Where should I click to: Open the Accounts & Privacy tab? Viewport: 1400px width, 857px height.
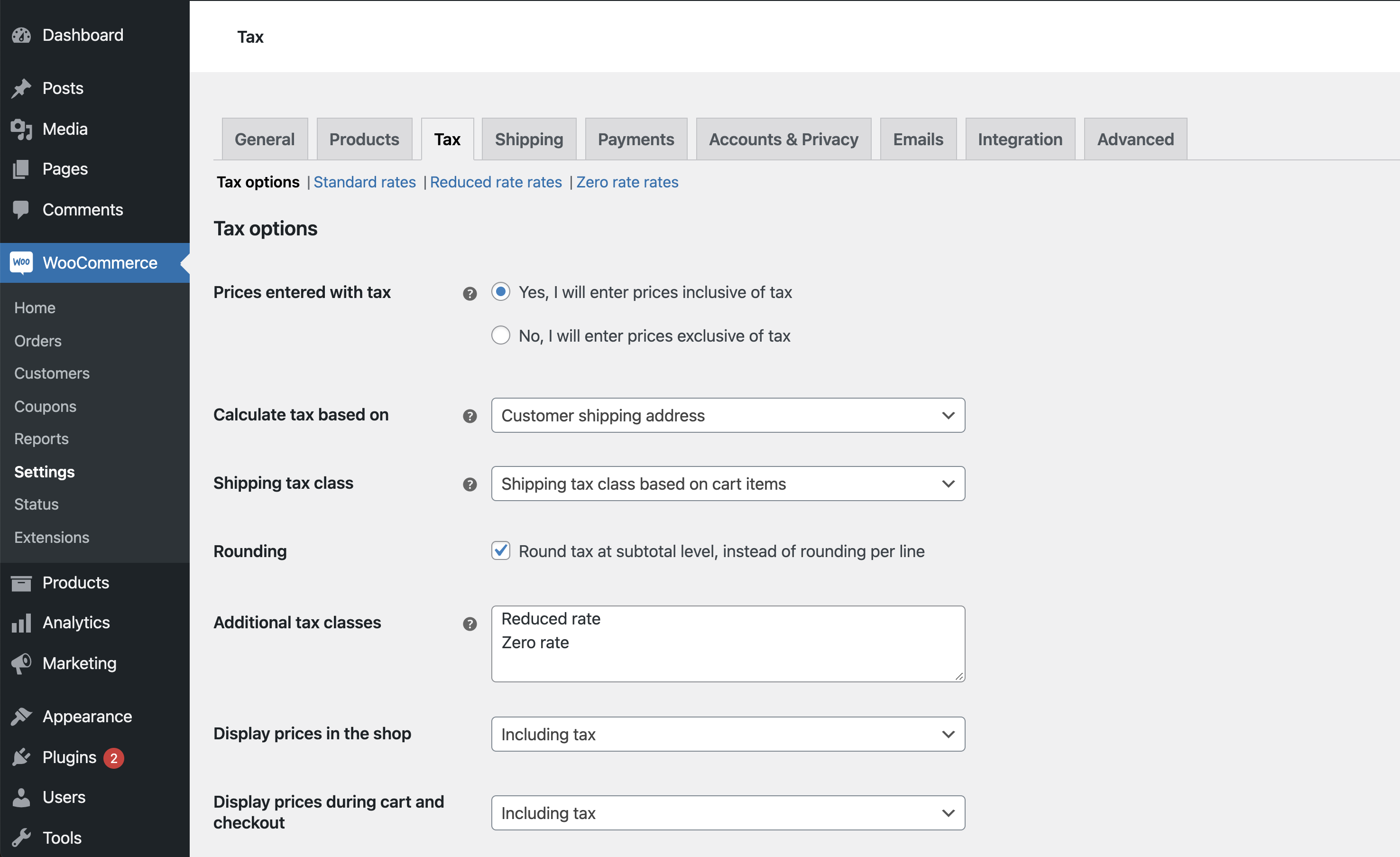tap(783, 140)
